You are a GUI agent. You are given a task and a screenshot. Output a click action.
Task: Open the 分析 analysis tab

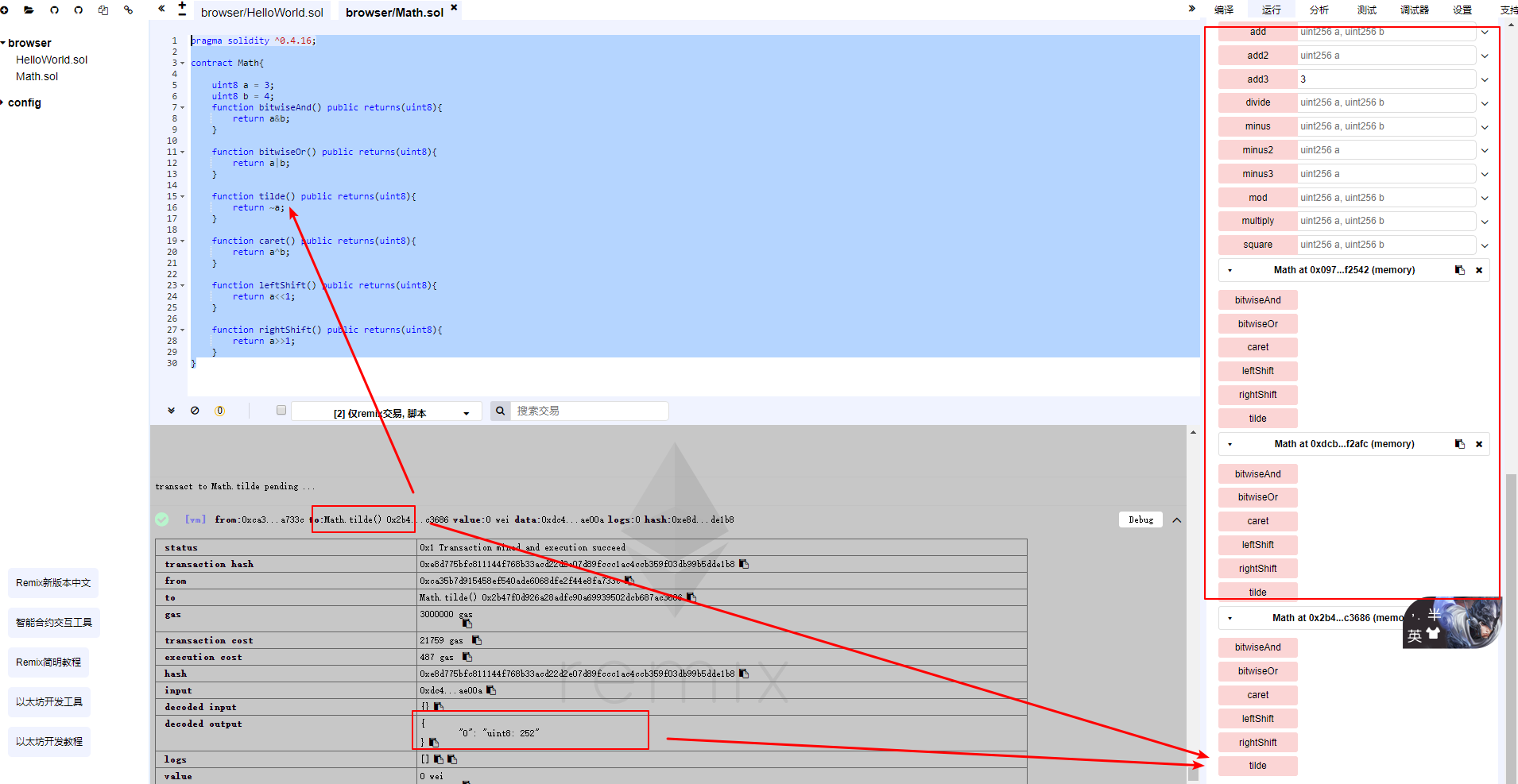(1319, 10)
